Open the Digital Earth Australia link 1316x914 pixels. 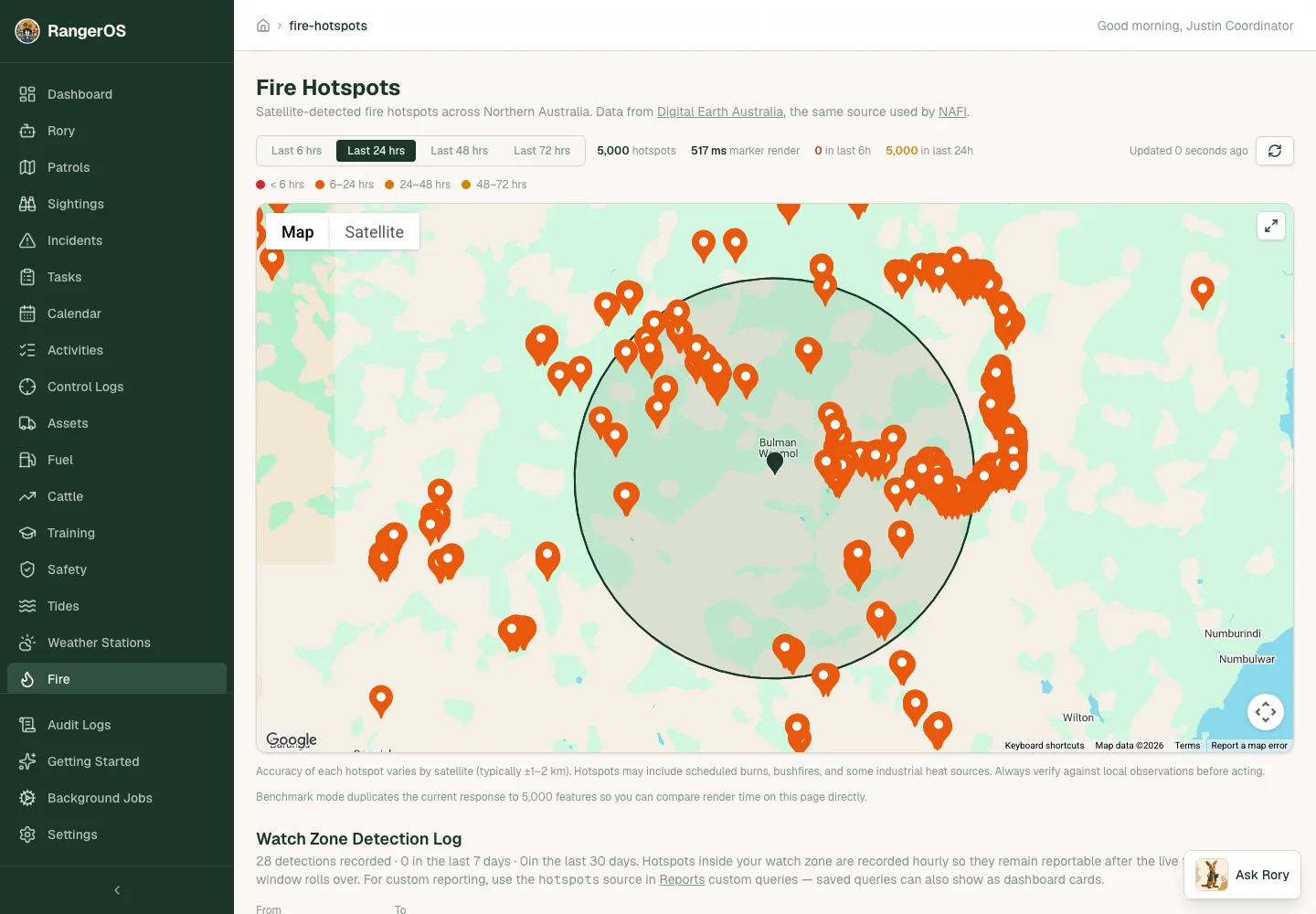[x=720, y=112]
